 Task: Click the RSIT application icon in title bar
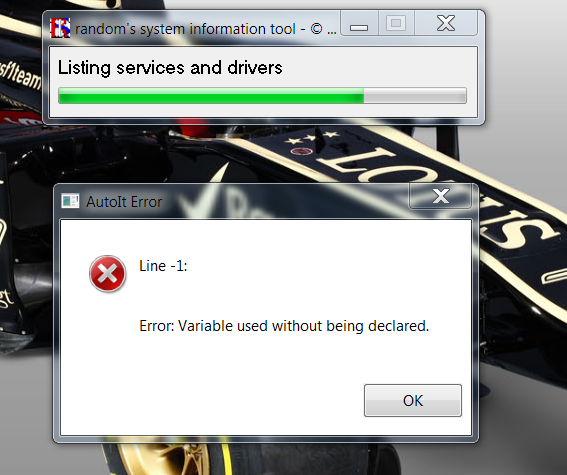point(60,28)
